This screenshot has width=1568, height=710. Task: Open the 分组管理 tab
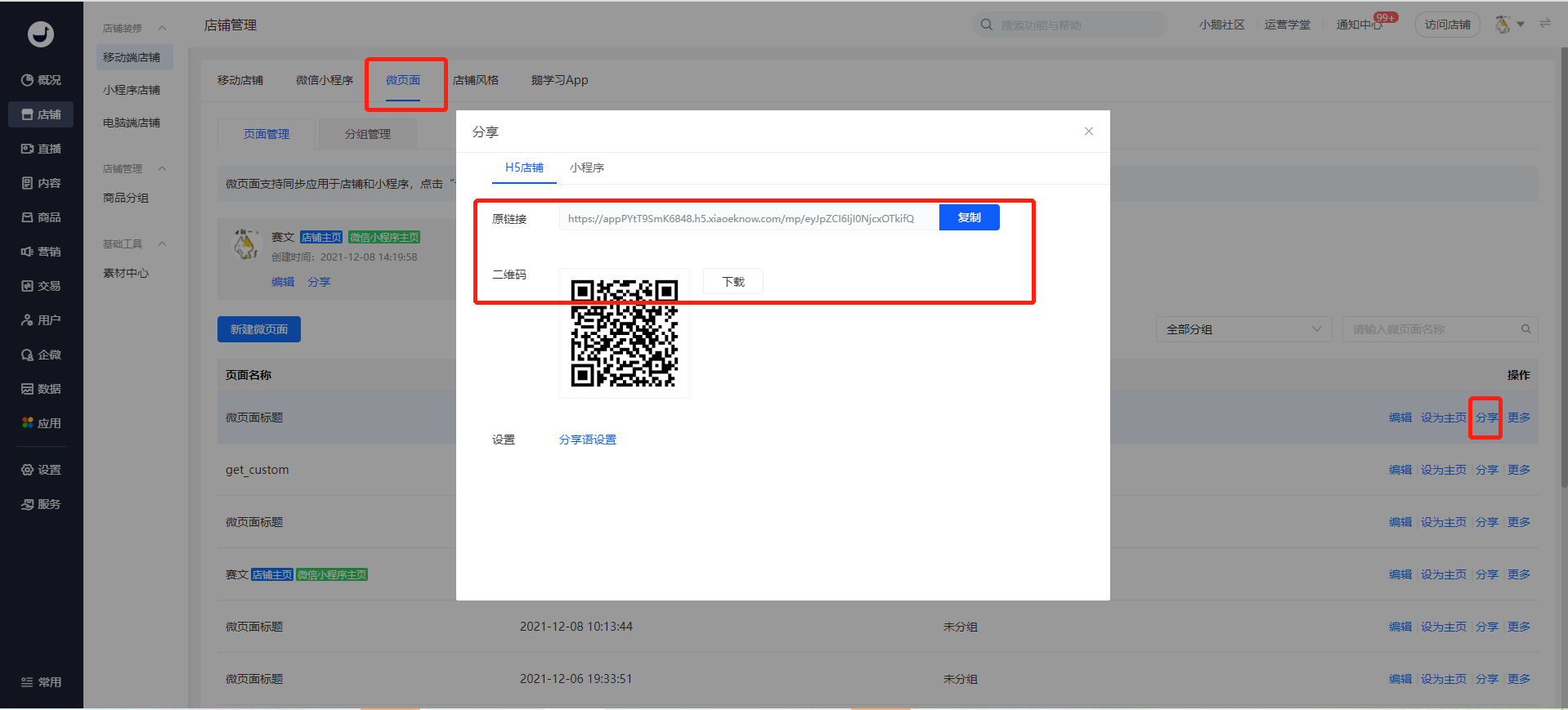coord(368,134)
